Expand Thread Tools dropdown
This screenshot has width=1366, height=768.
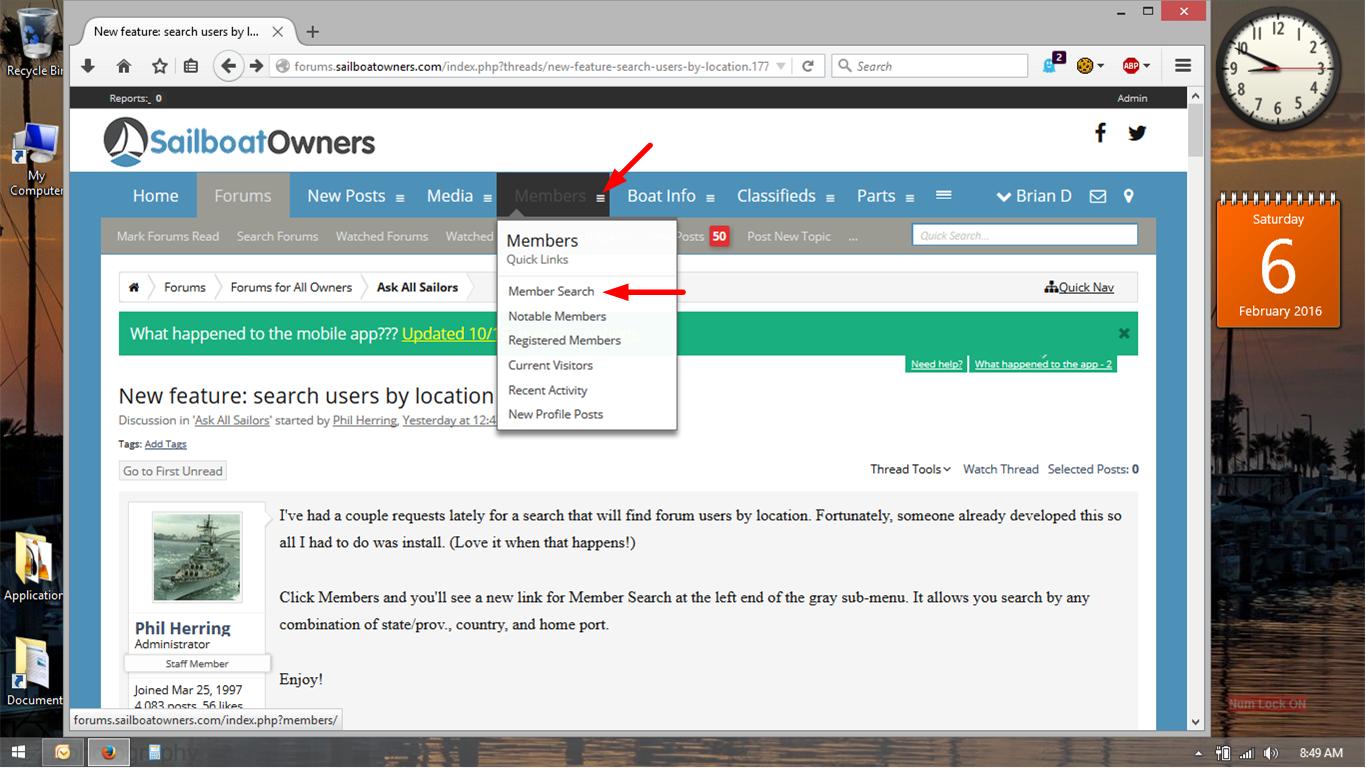click(910, 469)
